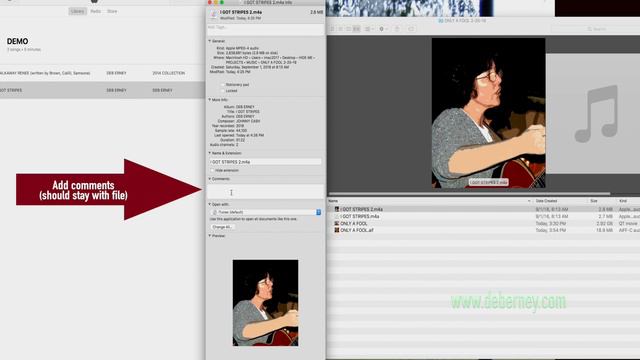Click the file name field in Name & Extension
The image size is (640, 360).
pyautogui.click(x=265, y=162)
